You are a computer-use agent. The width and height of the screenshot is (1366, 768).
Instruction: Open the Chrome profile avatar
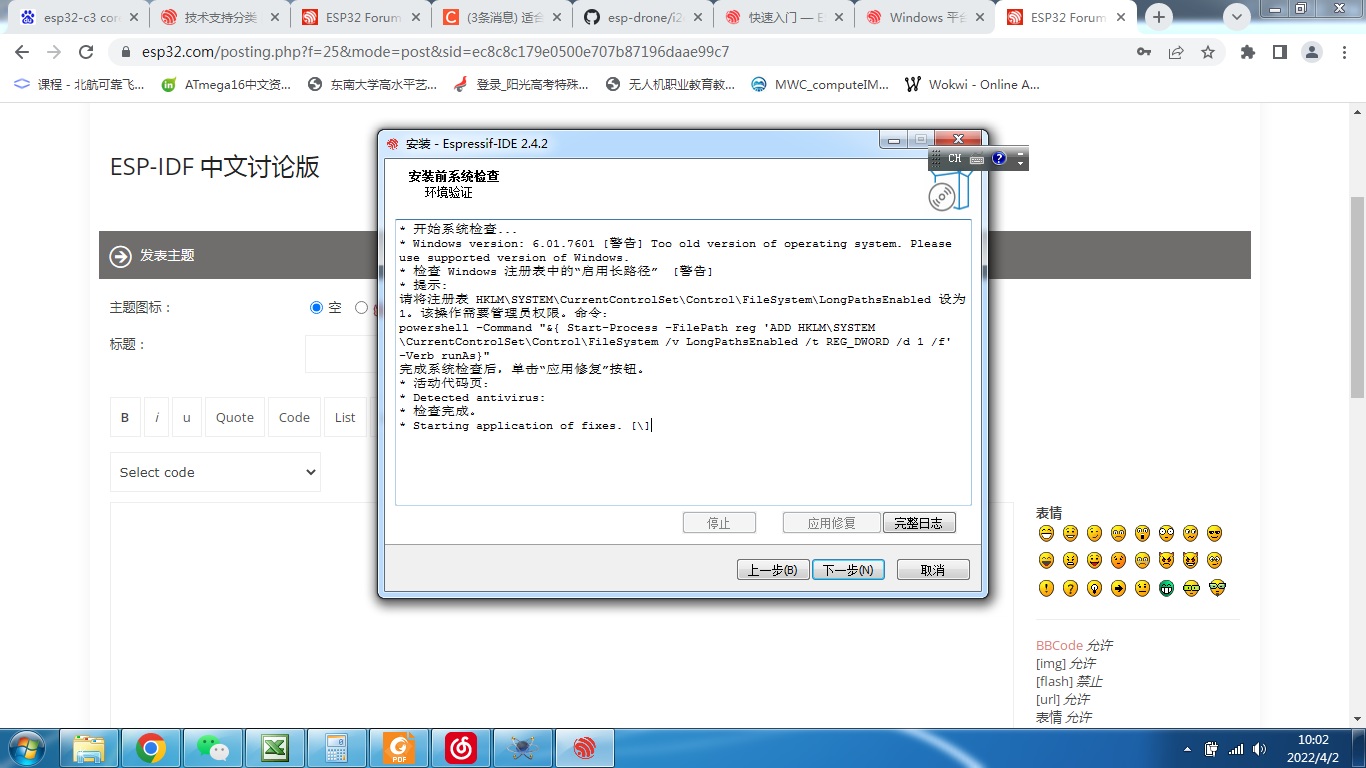1313,52
